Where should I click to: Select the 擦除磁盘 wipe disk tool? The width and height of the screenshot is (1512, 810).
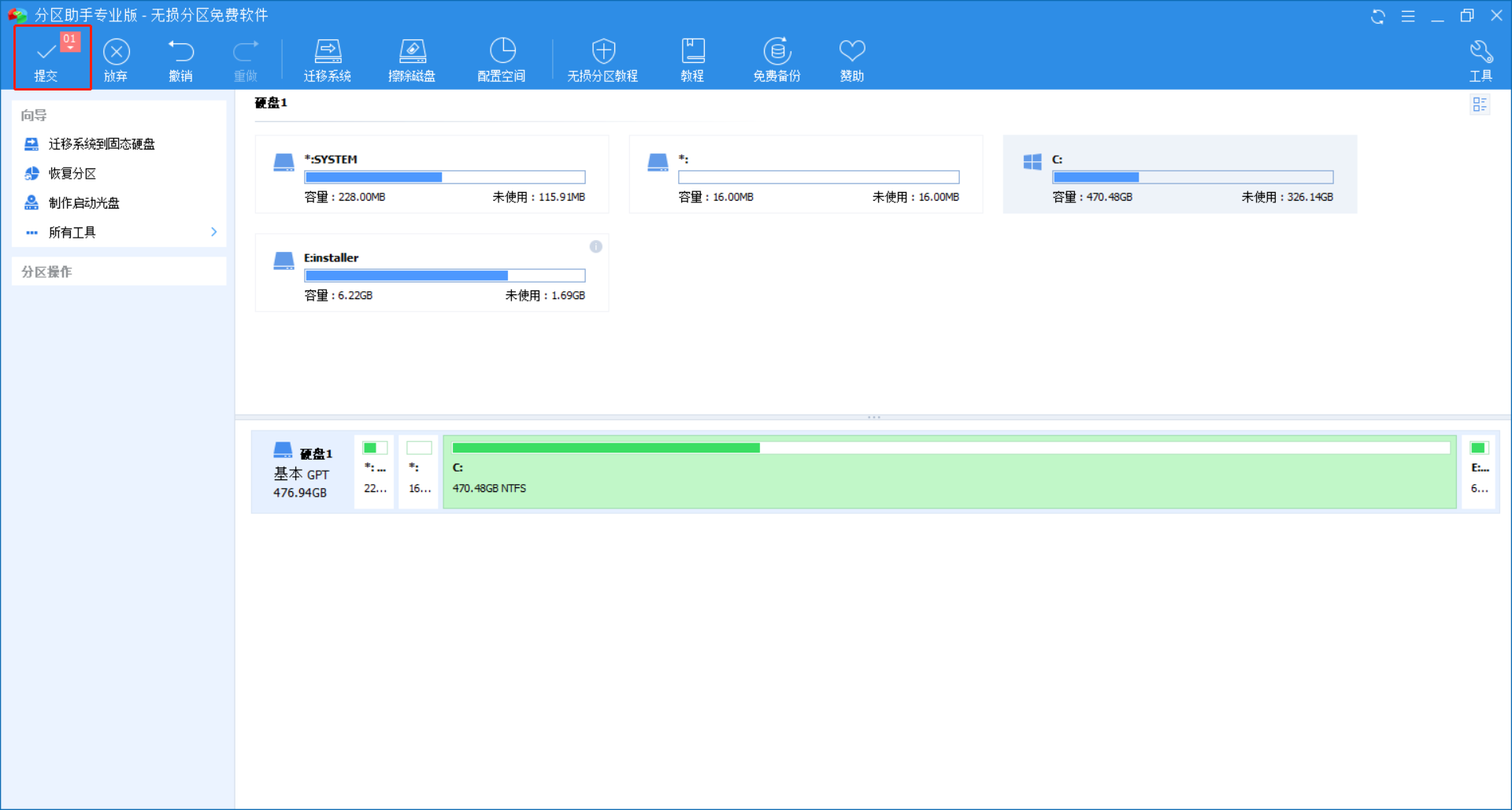(412, 53)
